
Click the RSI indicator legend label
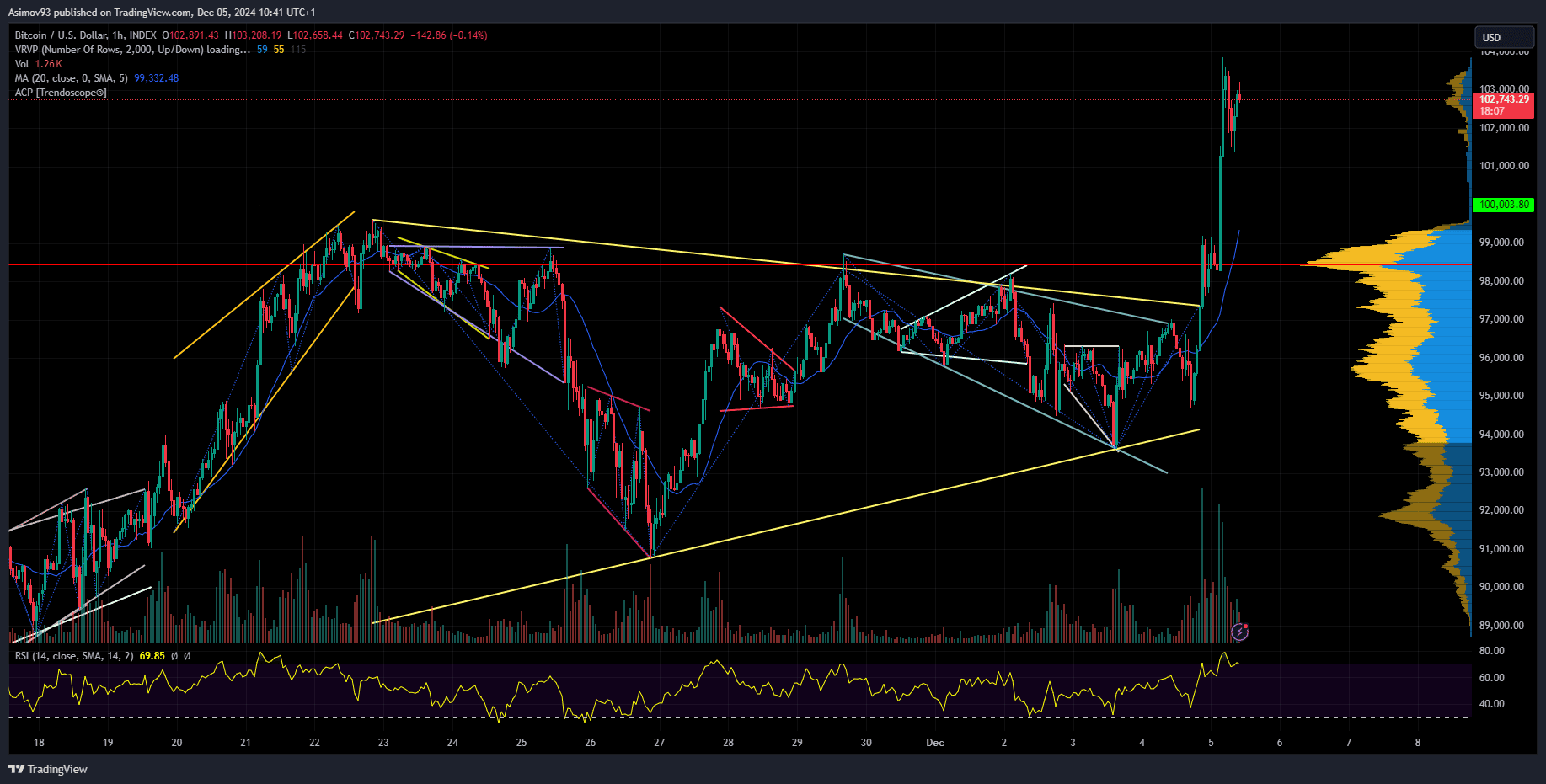coord(73,656)
